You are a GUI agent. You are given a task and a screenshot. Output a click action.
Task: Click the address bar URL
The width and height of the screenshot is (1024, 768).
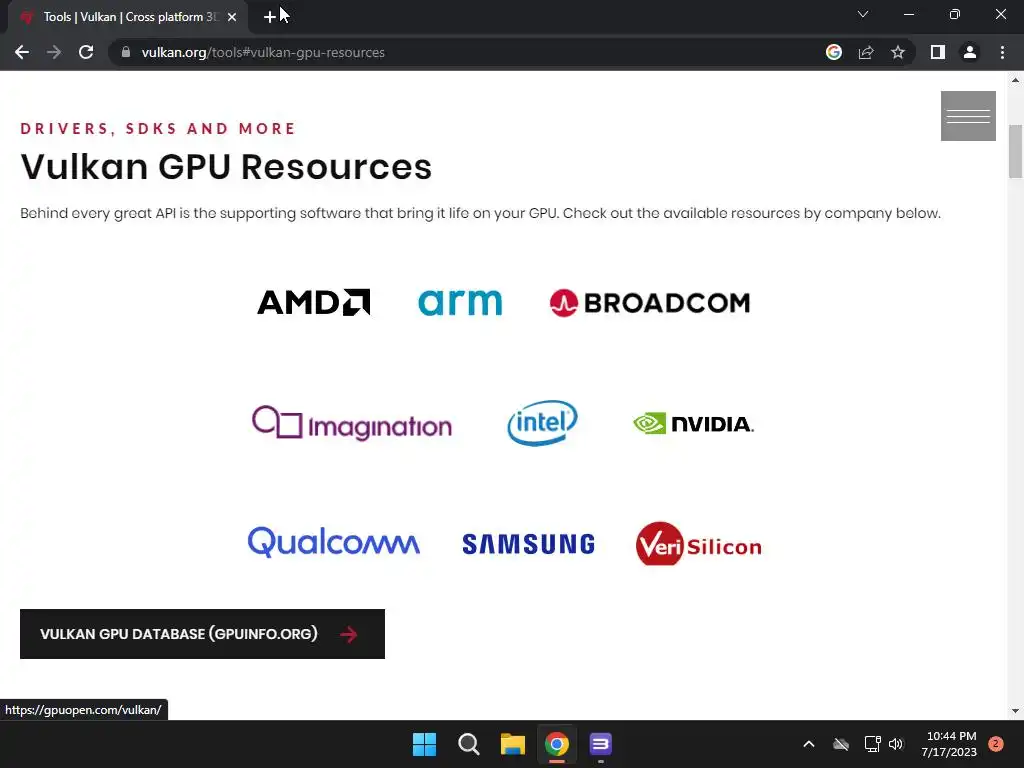click(263, 52)
